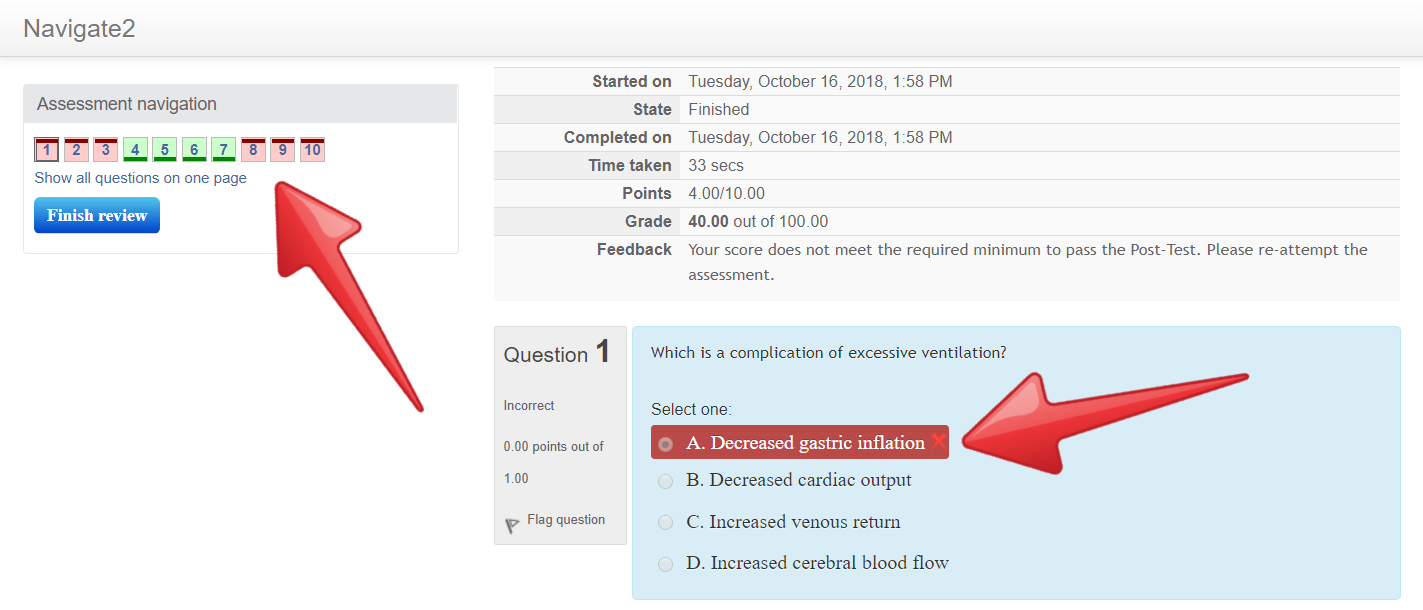This screenshot has width=1423, height=610.
Task: Show all questions on one page
Action: pyautogui.click(x=140, y=177)
